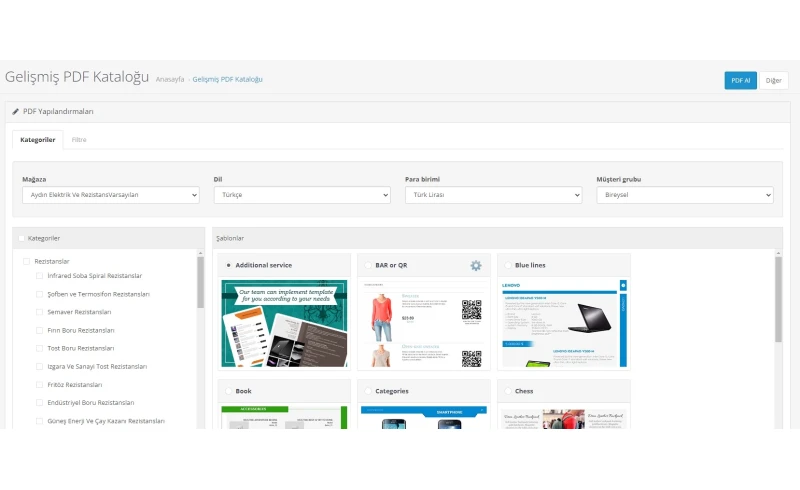Switch to the Kategoriler tab
Image resolution: width=800 pixels, height=490 pixels.
coord(38,140)
